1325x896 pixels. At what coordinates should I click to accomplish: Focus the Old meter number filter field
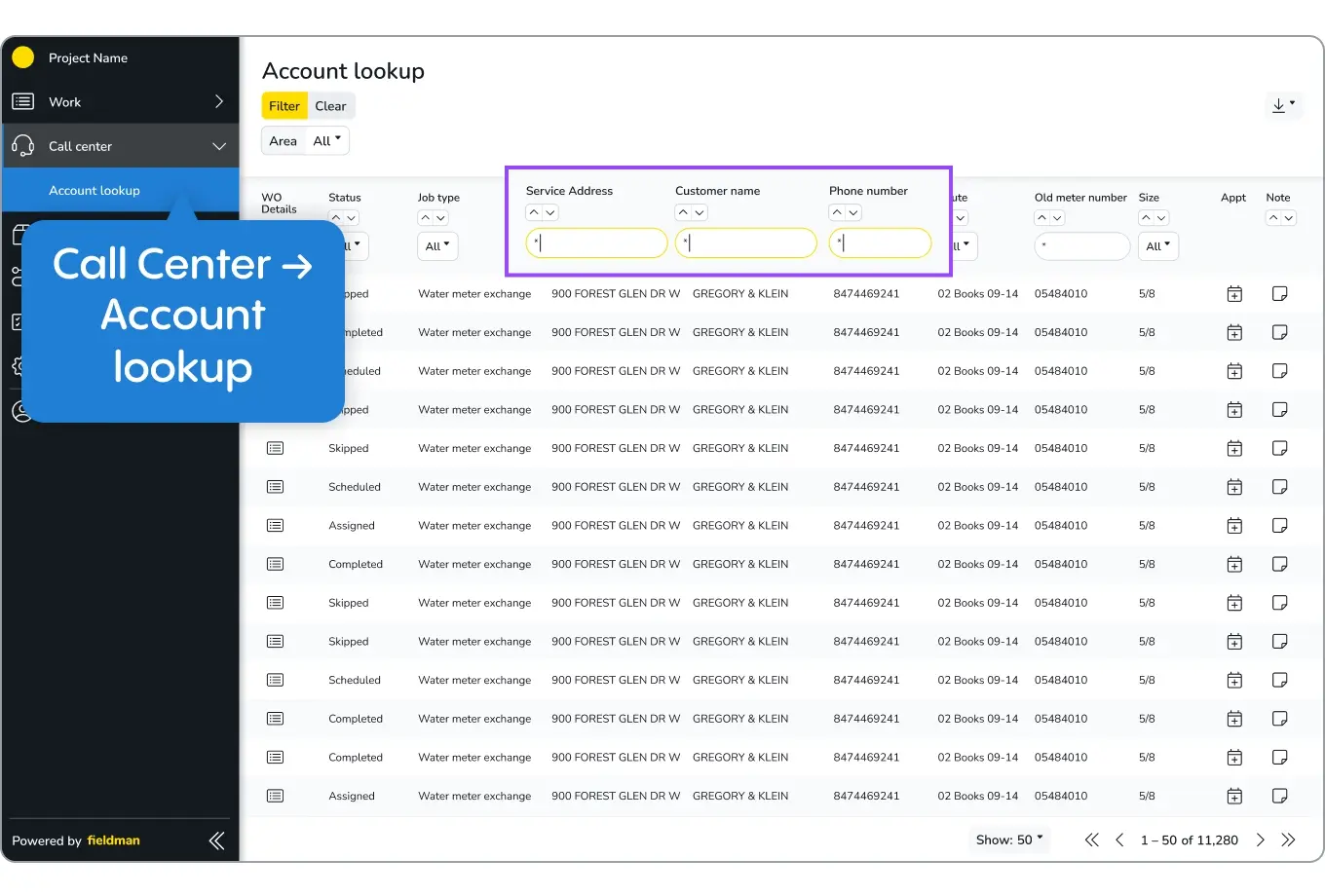point(1081,246)
